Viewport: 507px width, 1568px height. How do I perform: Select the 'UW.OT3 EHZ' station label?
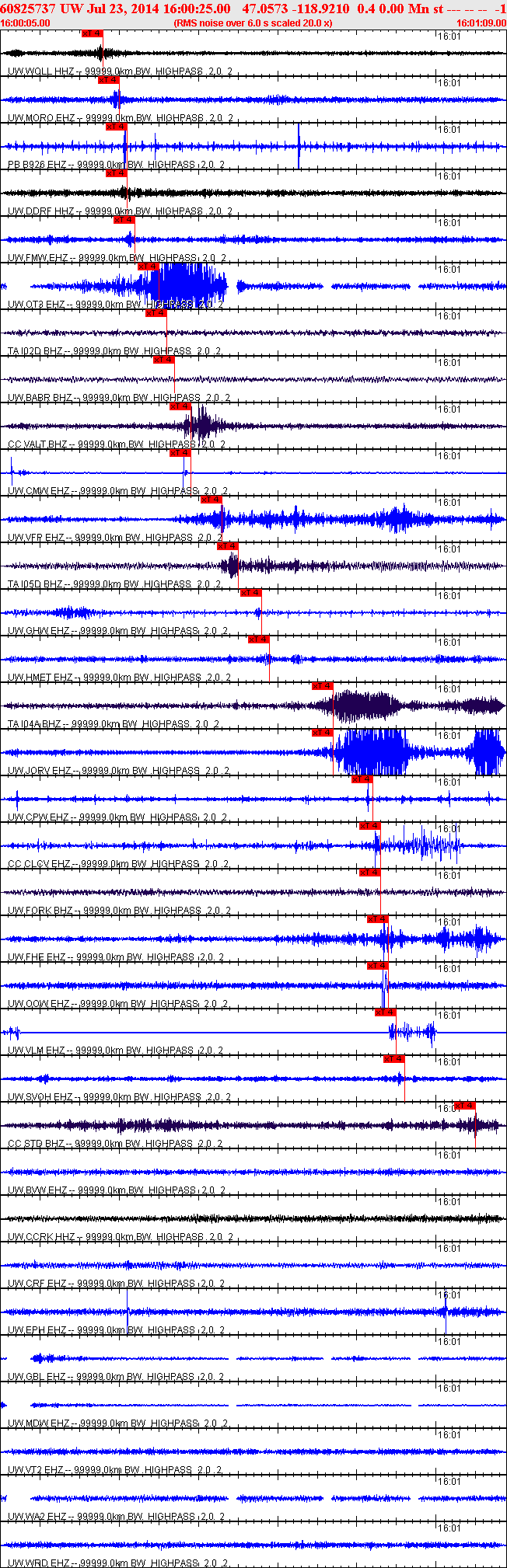point(37,305)
